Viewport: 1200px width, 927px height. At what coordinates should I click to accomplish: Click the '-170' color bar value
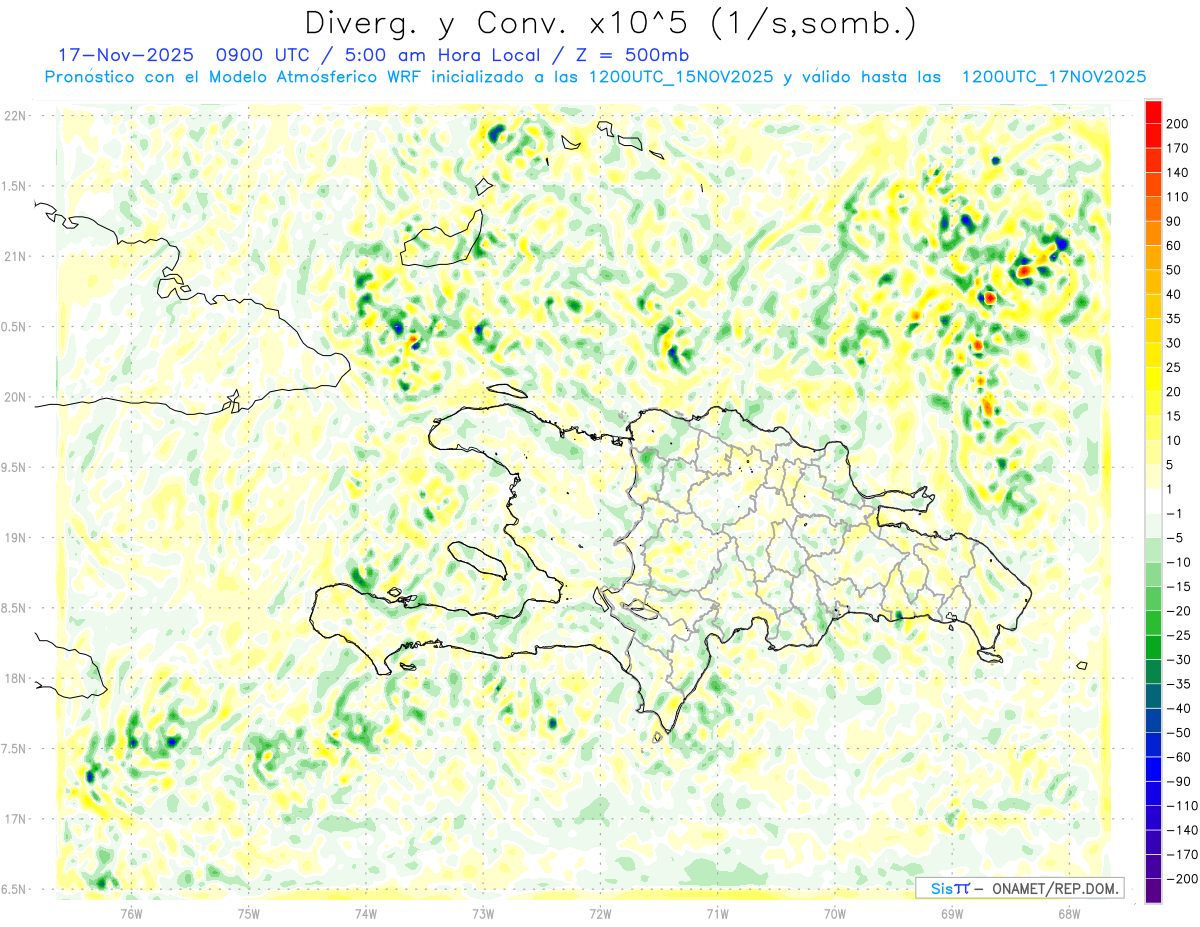click(1182, 854)
